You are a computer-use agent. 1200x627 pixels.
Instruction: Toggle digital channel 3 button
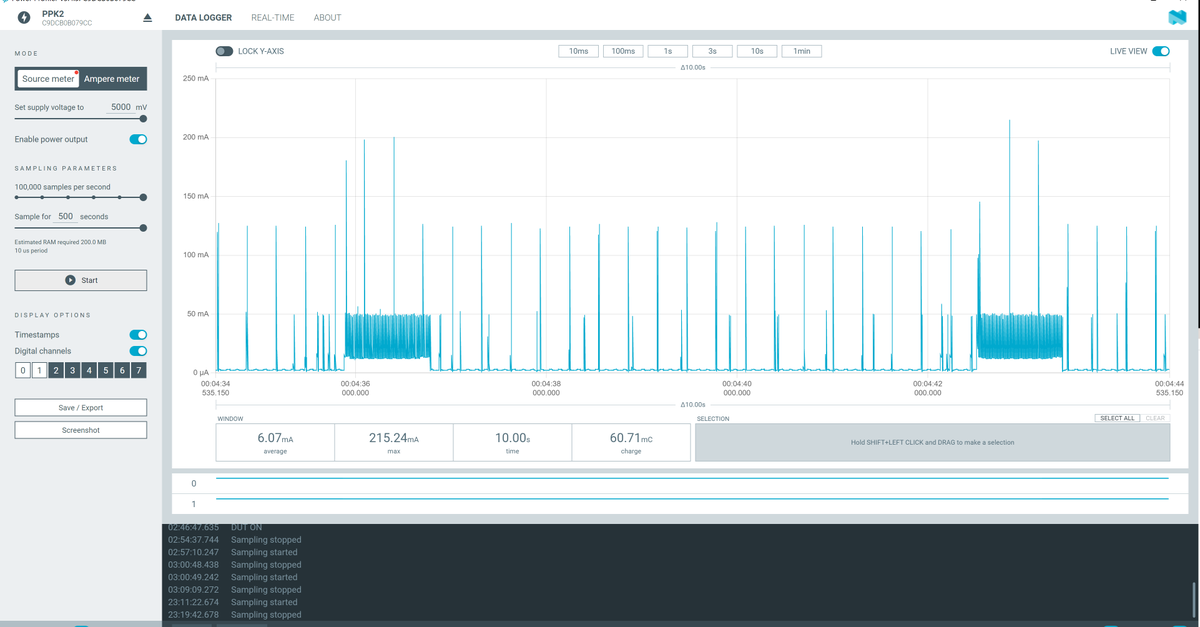point(72,371)
